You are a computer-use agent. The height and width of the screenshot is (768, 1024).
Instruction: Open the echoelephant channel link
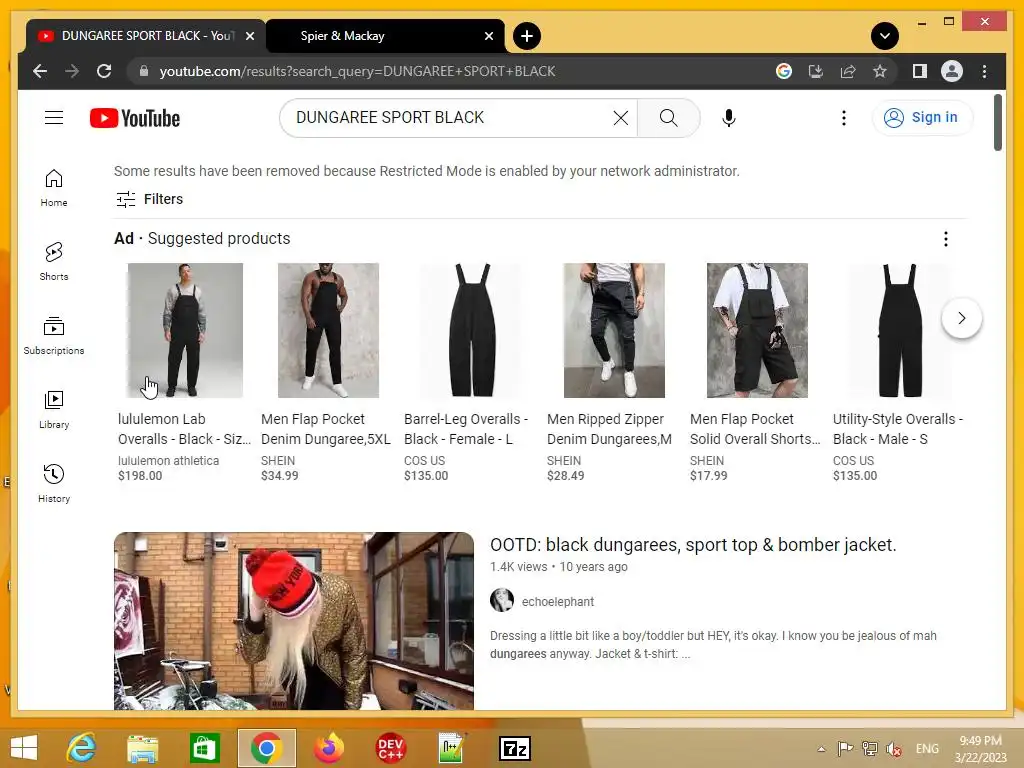click(558, 601)
